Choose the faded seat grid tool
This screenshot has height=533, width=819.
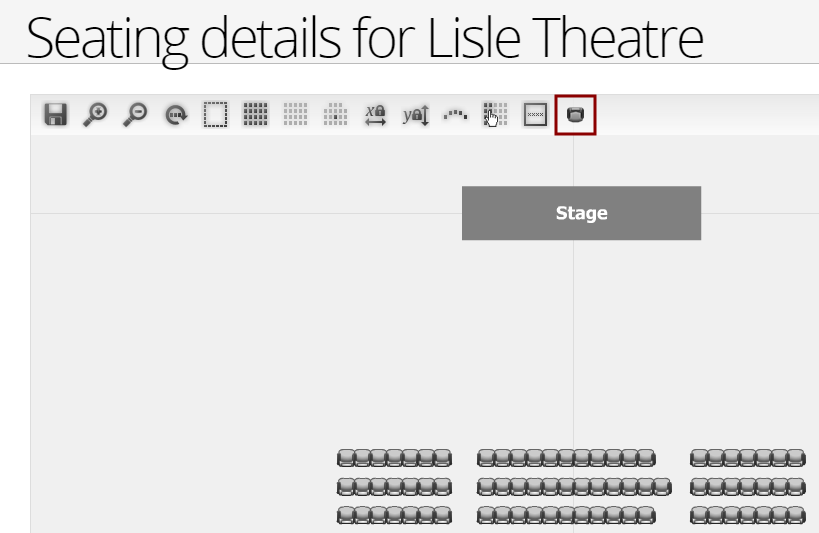pos(295,114)
